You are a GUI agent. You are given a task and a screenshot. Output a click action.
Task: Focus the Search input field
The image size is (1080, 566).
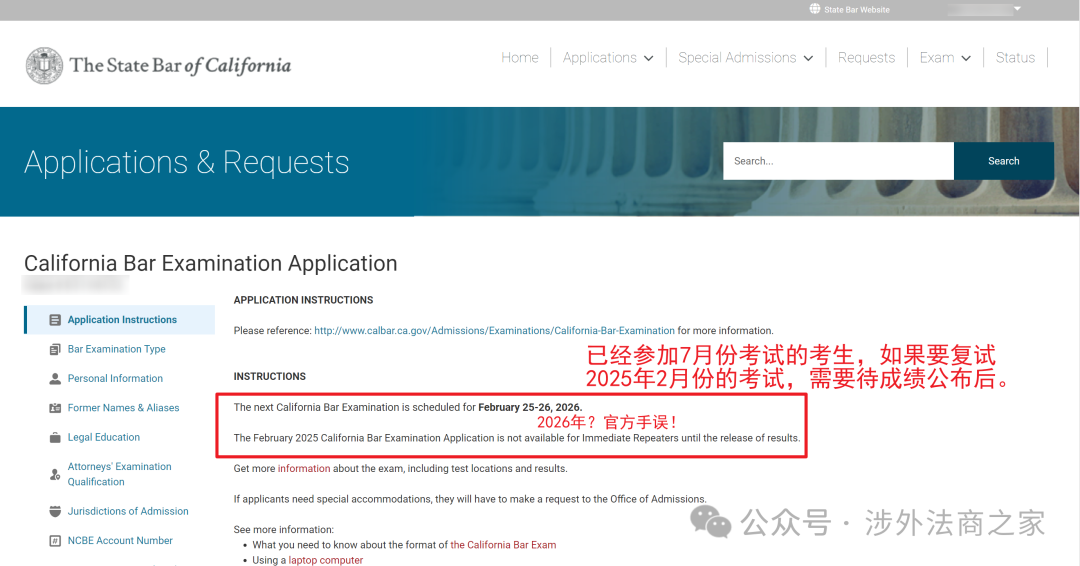[x=838, y=161]
